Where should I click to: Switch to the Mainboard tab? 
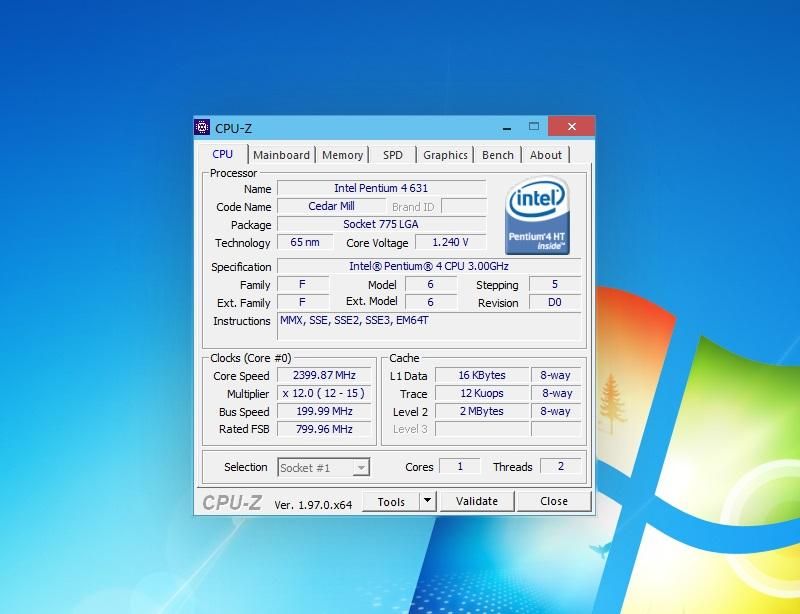281,155
